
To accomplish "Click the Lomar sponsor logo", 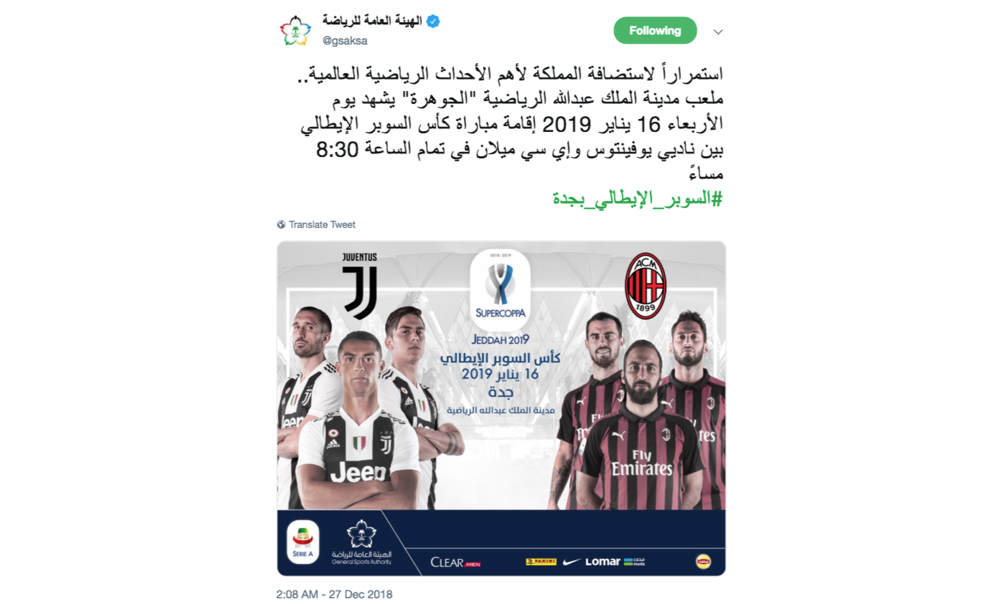I will tap(602, 562).
